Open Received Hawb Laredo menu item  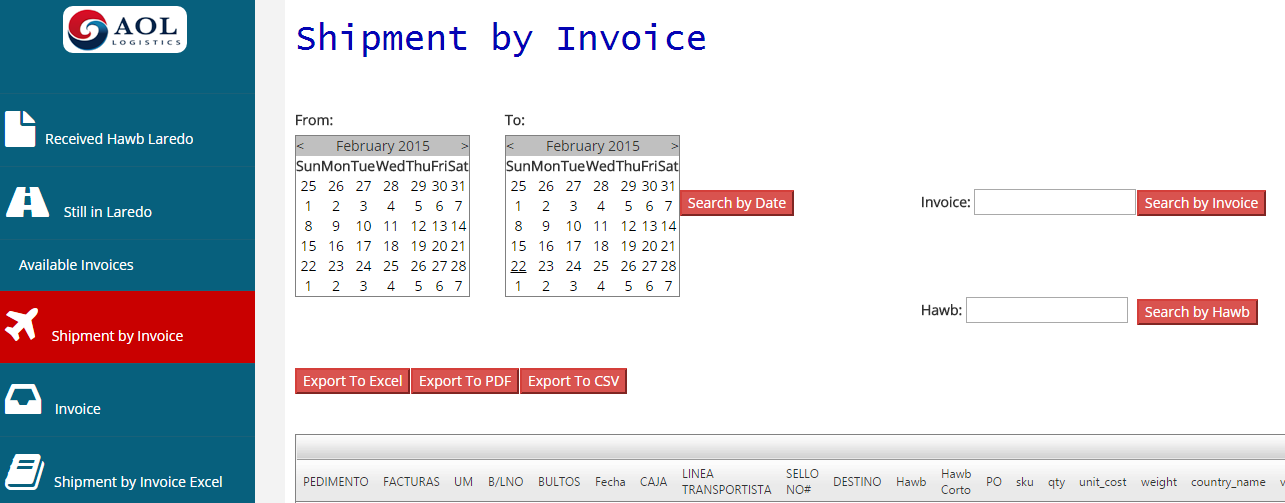point(127,130)
